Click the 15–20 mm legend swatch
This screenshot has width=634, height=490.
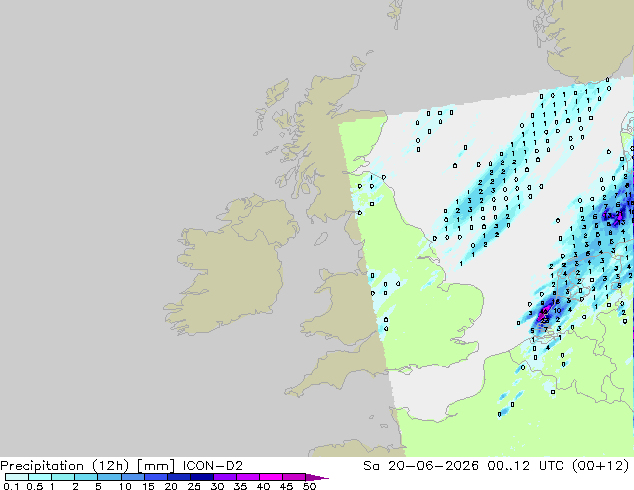click(x=155, y=477)
